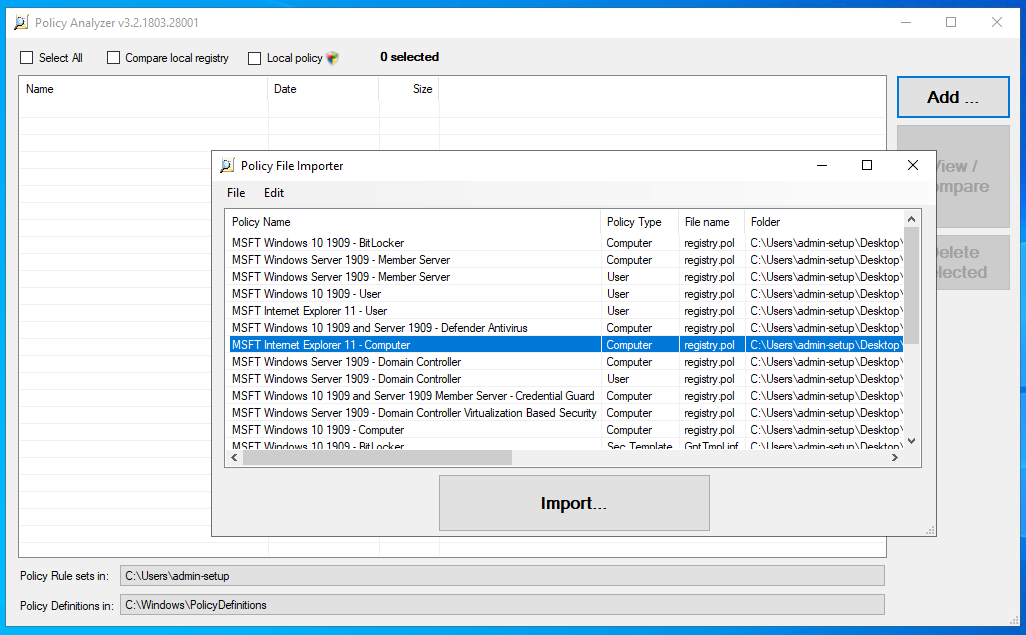Click the scroll down arrow of policy list
Viewport: 1026px width, 635px height.
911,442
